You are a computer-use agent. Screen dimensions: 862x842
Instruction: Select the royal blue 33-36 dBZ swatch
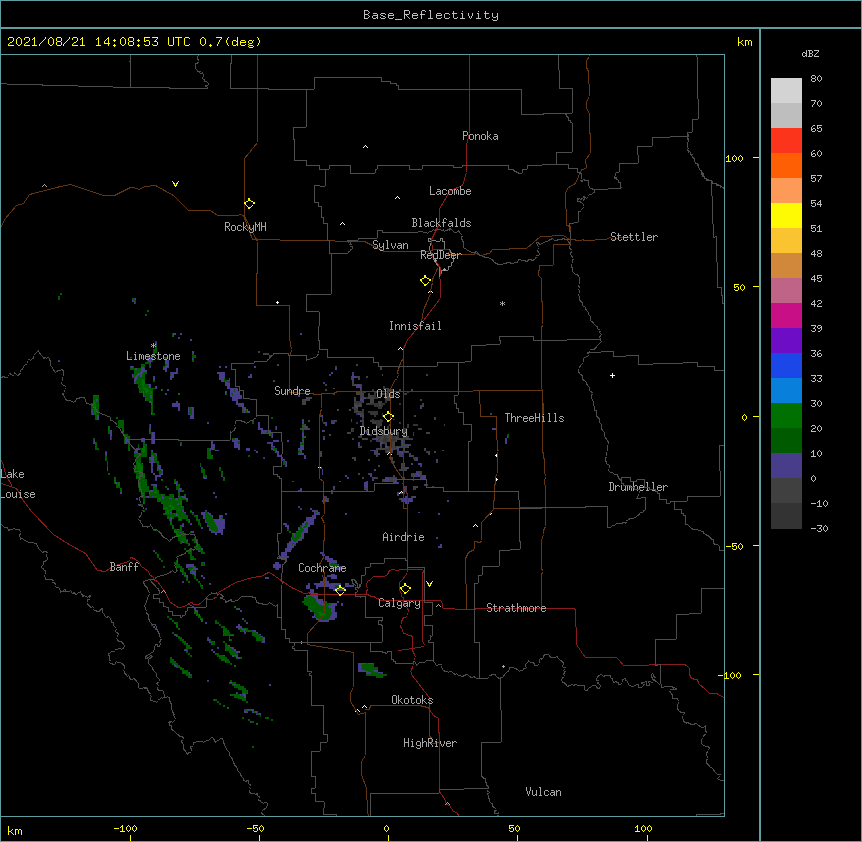click(x=786, y=365)
